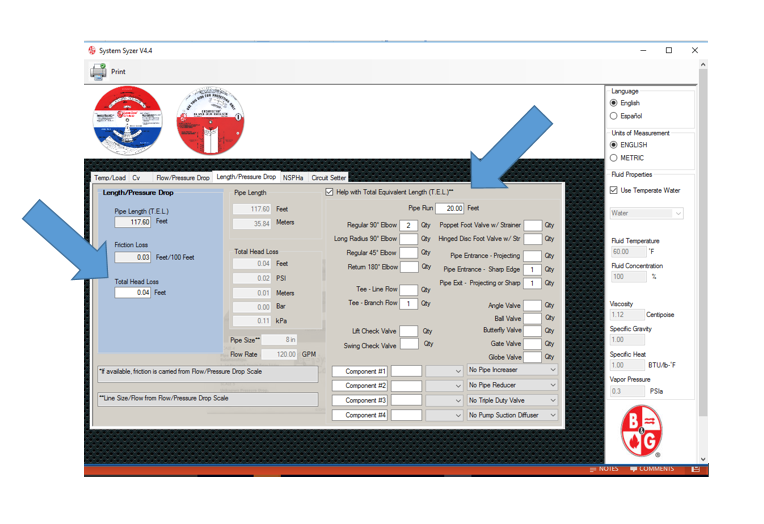Click Ball Valve quantity field
This screenshot has width=764, height=524.
[532, 318]
